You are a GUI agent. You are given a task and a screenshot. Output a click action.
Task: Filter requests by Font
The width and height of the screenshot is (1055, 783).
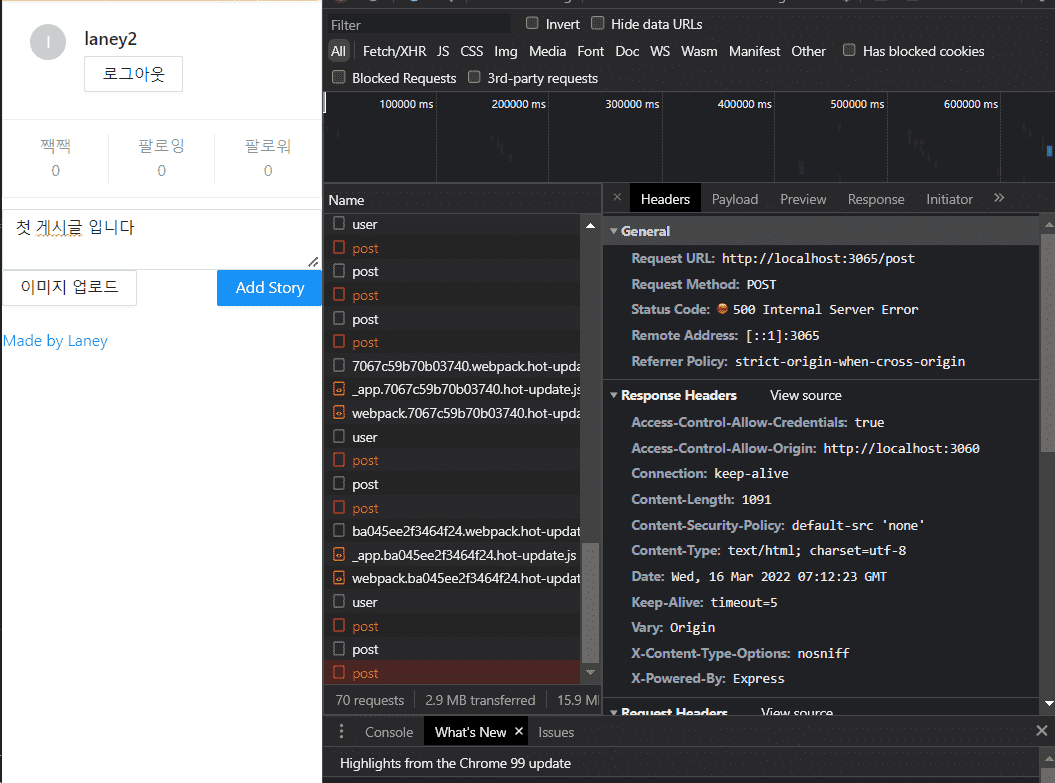click(x=590, y=51)
